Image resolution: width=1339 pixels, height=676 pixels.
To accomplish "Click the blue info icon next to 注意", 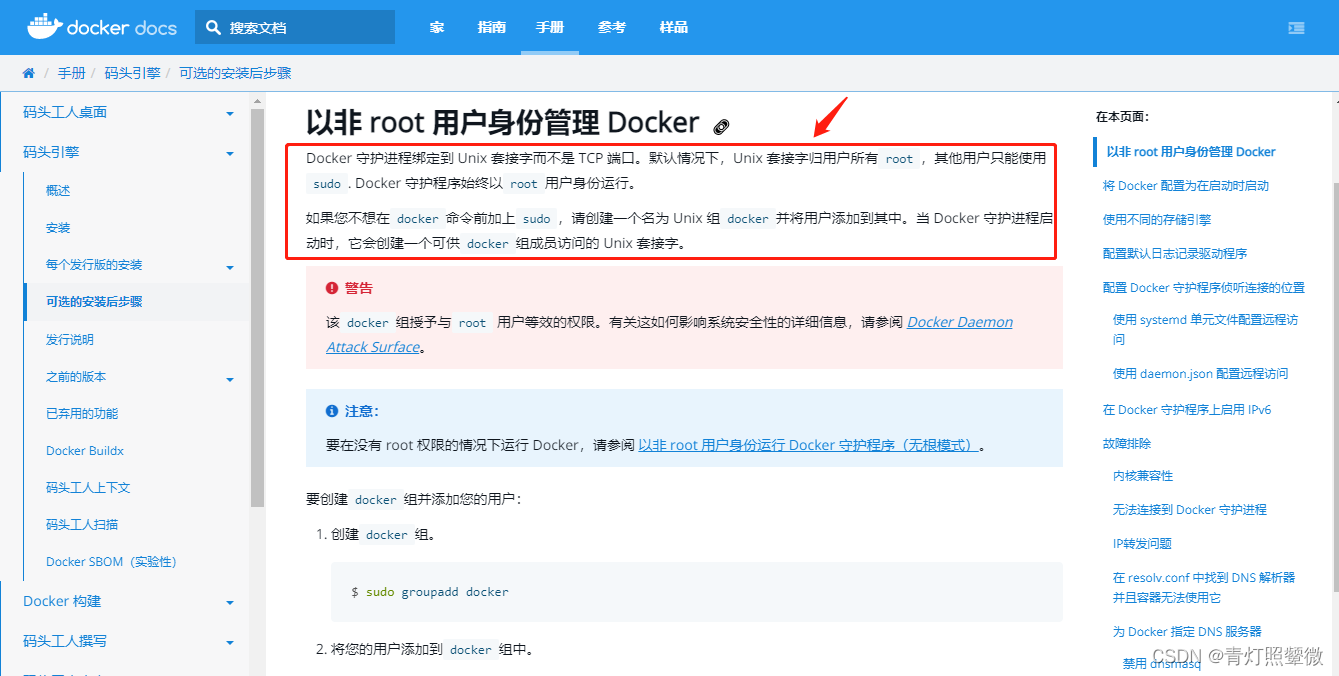I will (x=332, y=411).
